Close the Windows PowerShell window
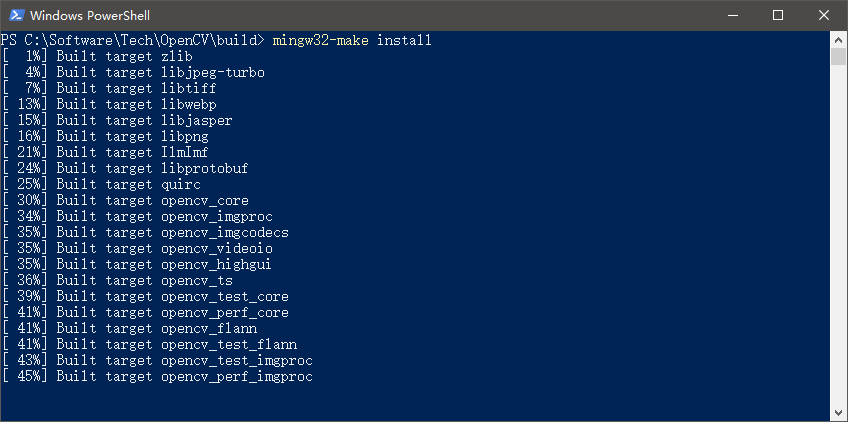This screenshot has height=422, width=848. coord(824,15)
